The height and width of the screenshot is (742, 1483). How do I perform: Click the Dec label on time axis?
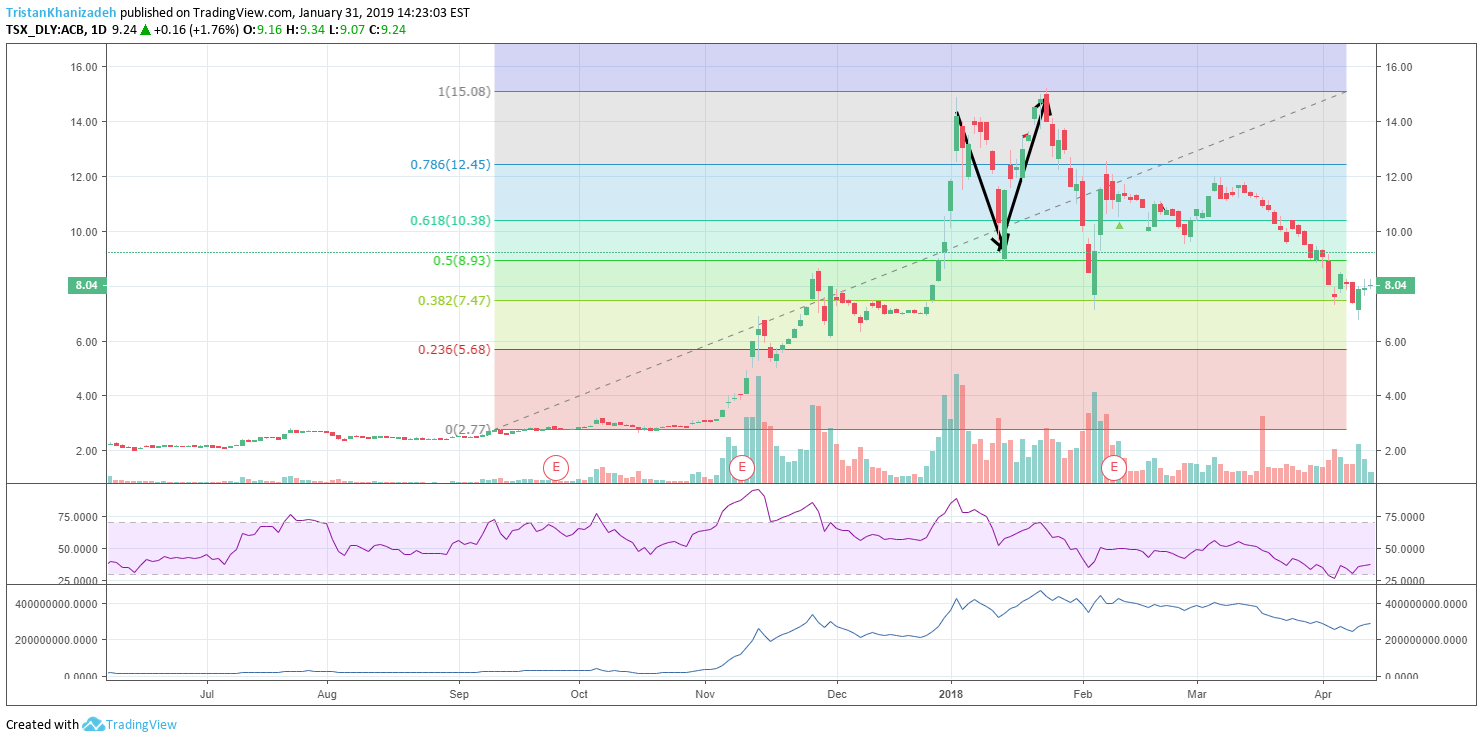pos(837,692)
